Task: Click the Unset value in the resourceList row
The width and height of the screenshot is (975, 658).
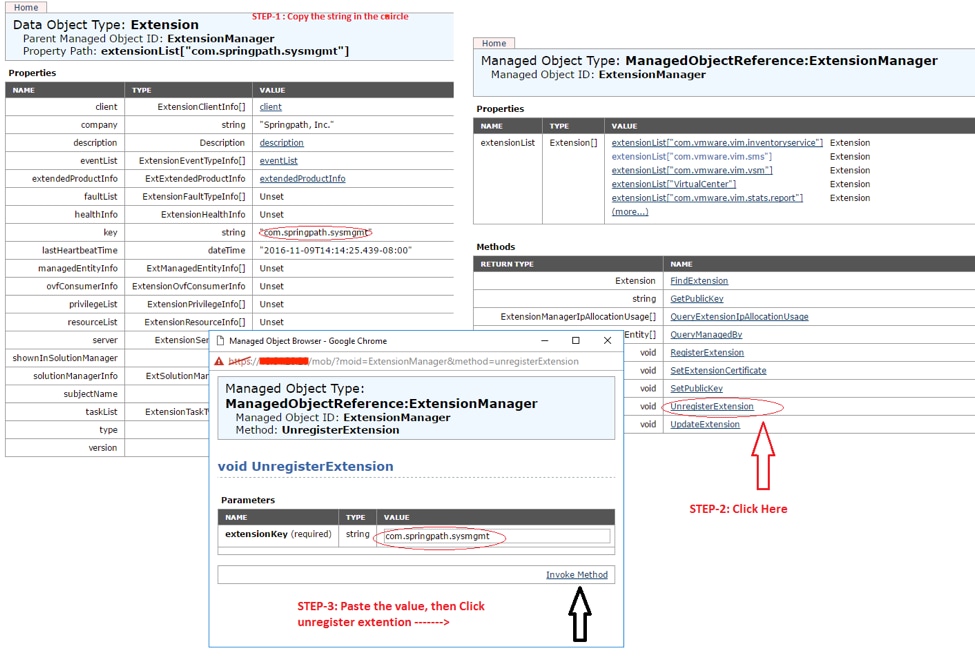Action: [x=272, y=322]
